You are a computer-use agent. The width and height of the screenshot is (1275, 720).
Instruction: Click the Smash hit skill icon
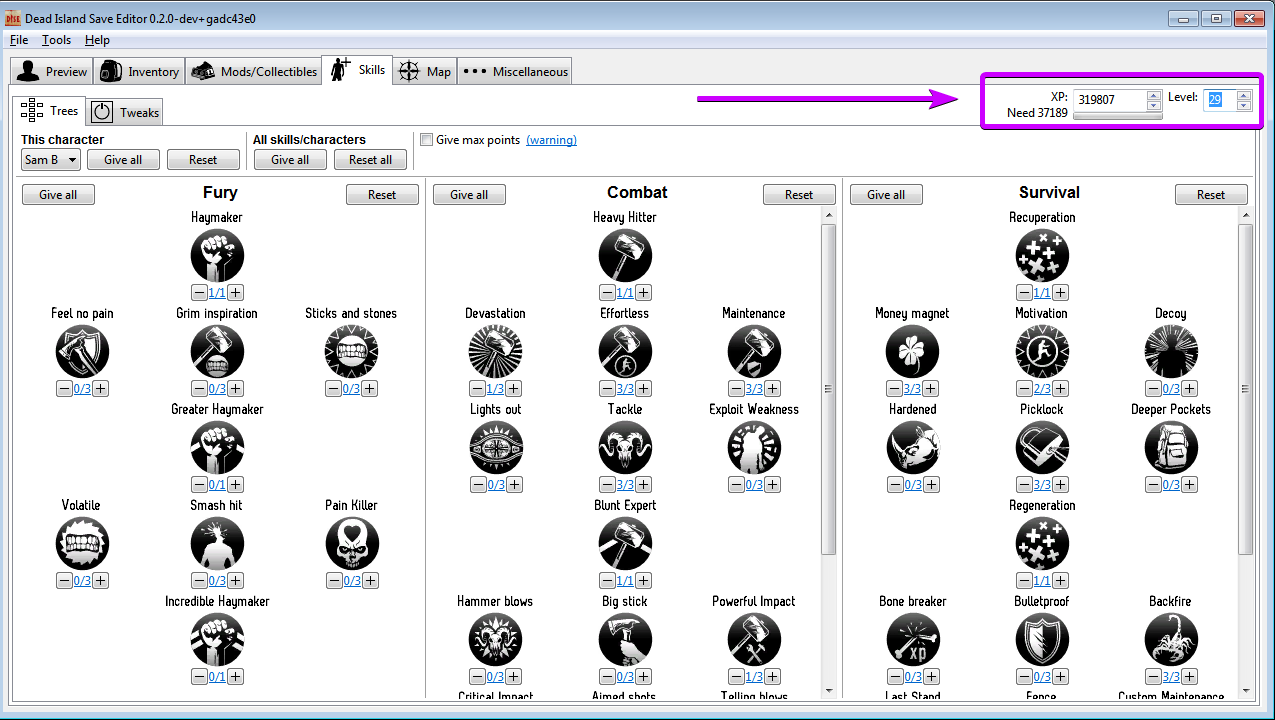point(217,543)
